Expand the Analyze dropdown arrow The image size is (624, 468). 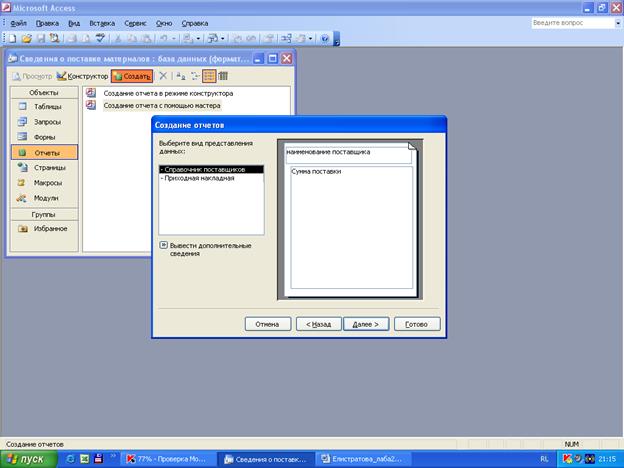pos(222,39)
